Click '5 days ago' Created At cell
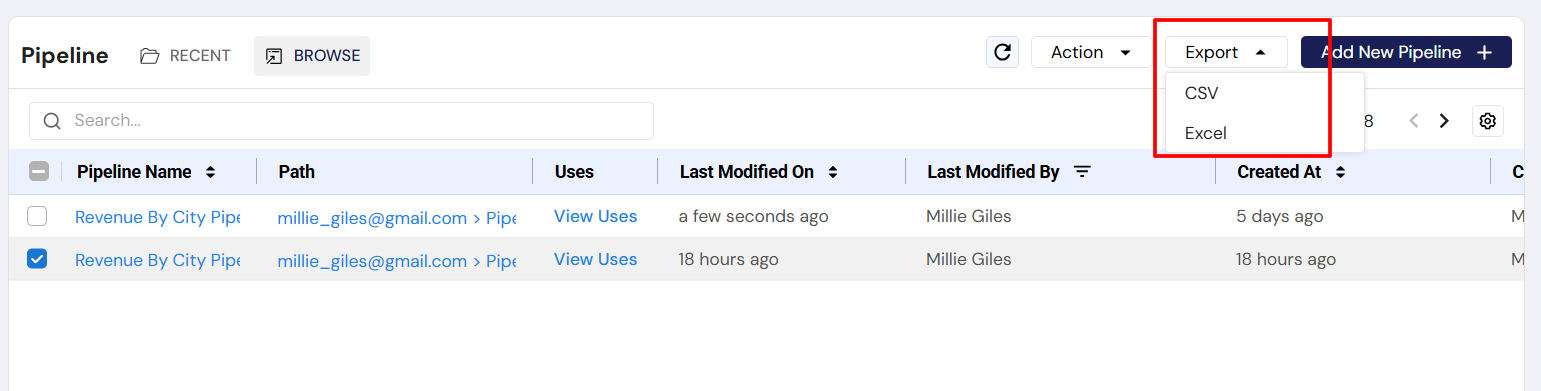 click(x=1280, y=216)
